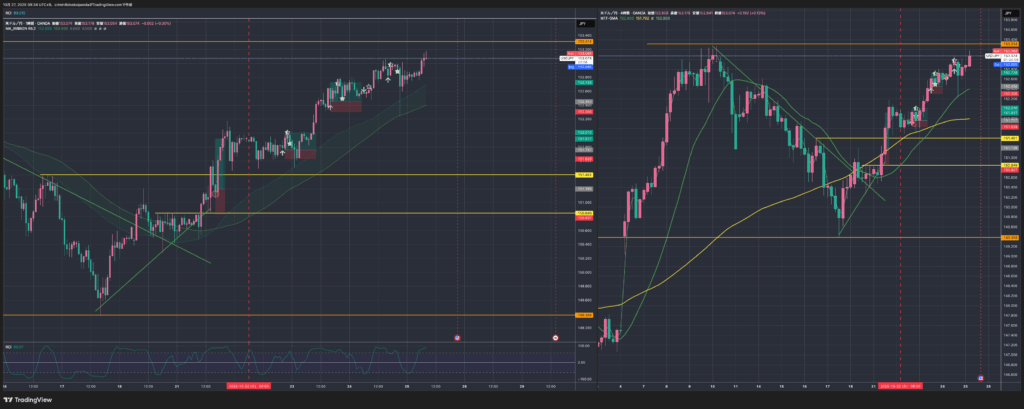Click the right chart's 4時間 symbol title

tap(630, 11)
